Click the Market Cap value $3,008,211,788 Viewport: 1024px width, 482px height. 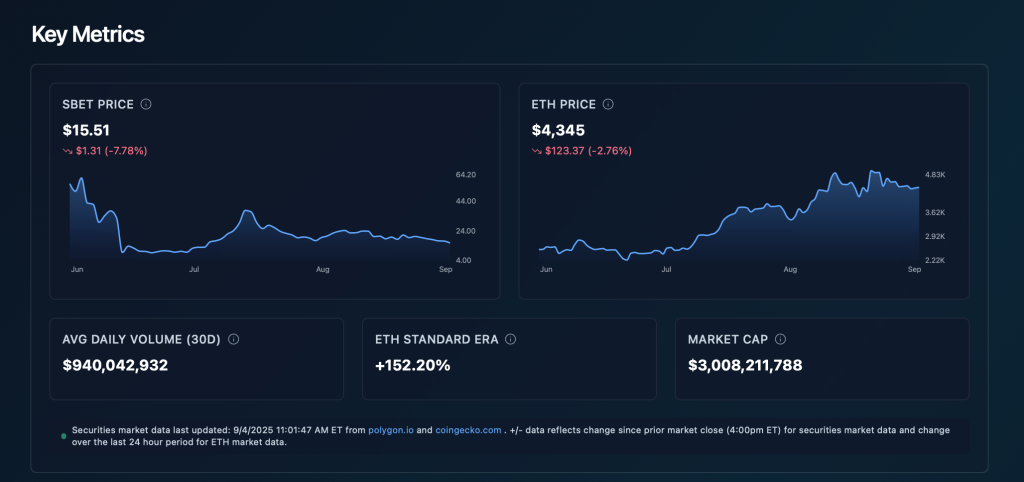(x=745, y=365)
